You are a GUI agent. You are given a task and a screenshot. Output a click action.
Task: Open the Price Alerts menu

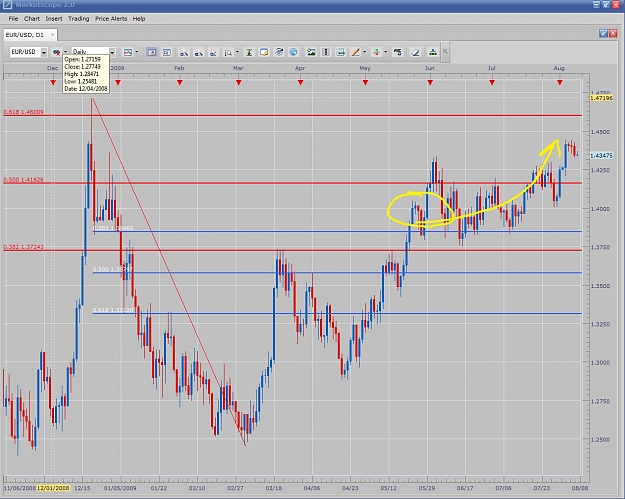tap(111, 19)
